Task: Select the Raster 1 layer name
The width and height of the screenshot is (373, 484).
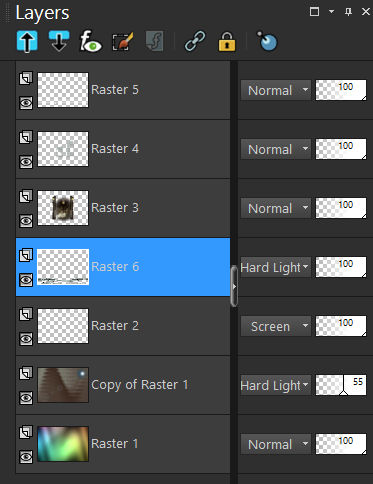Action: 114,444
